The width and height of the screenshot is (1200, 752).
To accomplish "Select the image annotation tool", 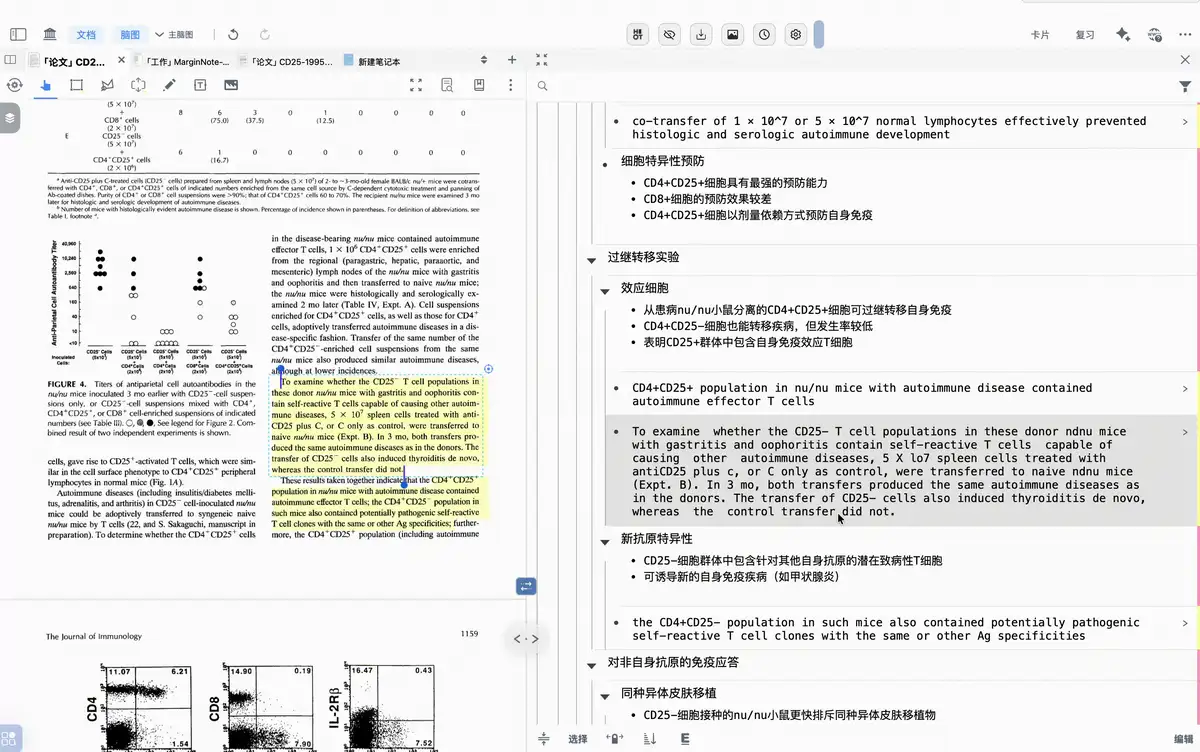I will (x=231, y=85).
